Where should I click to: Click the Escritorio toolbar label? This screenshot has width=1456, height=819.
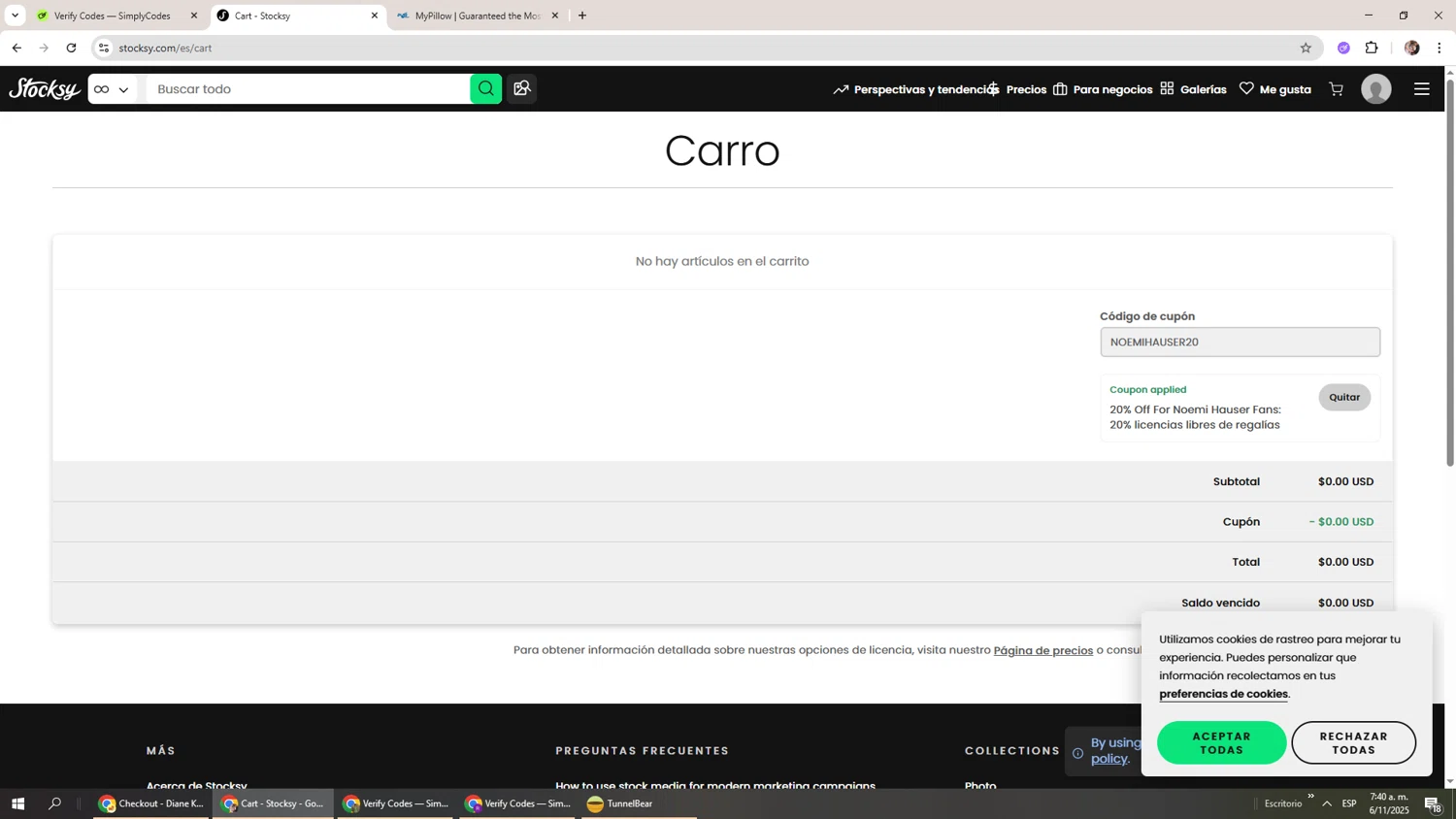[x=1283, y=803]
